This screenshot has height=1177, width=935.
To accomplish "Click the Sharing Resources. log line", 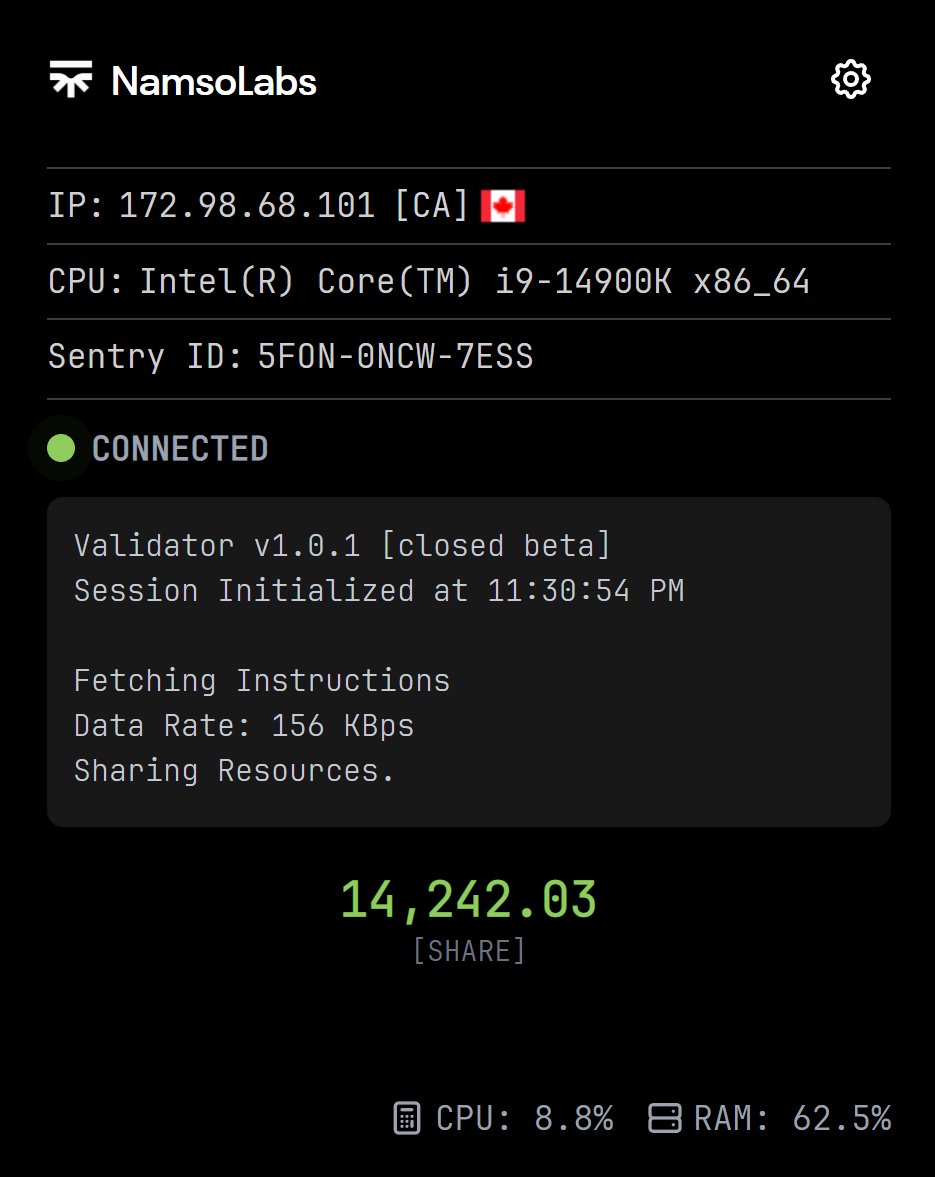I will [233, 771].
